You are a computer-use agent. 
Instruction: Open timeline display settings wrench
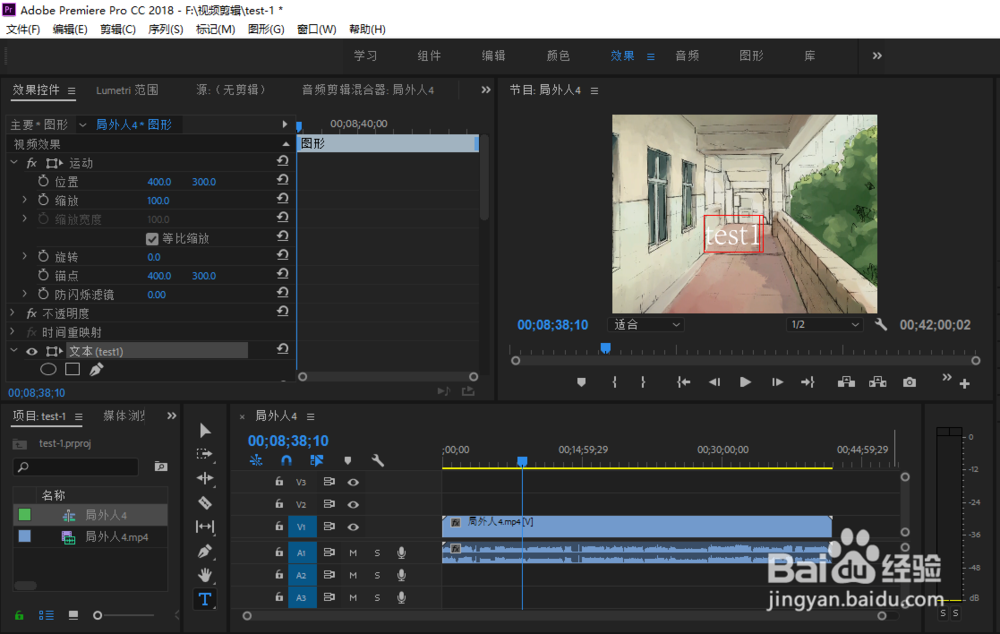378,460
